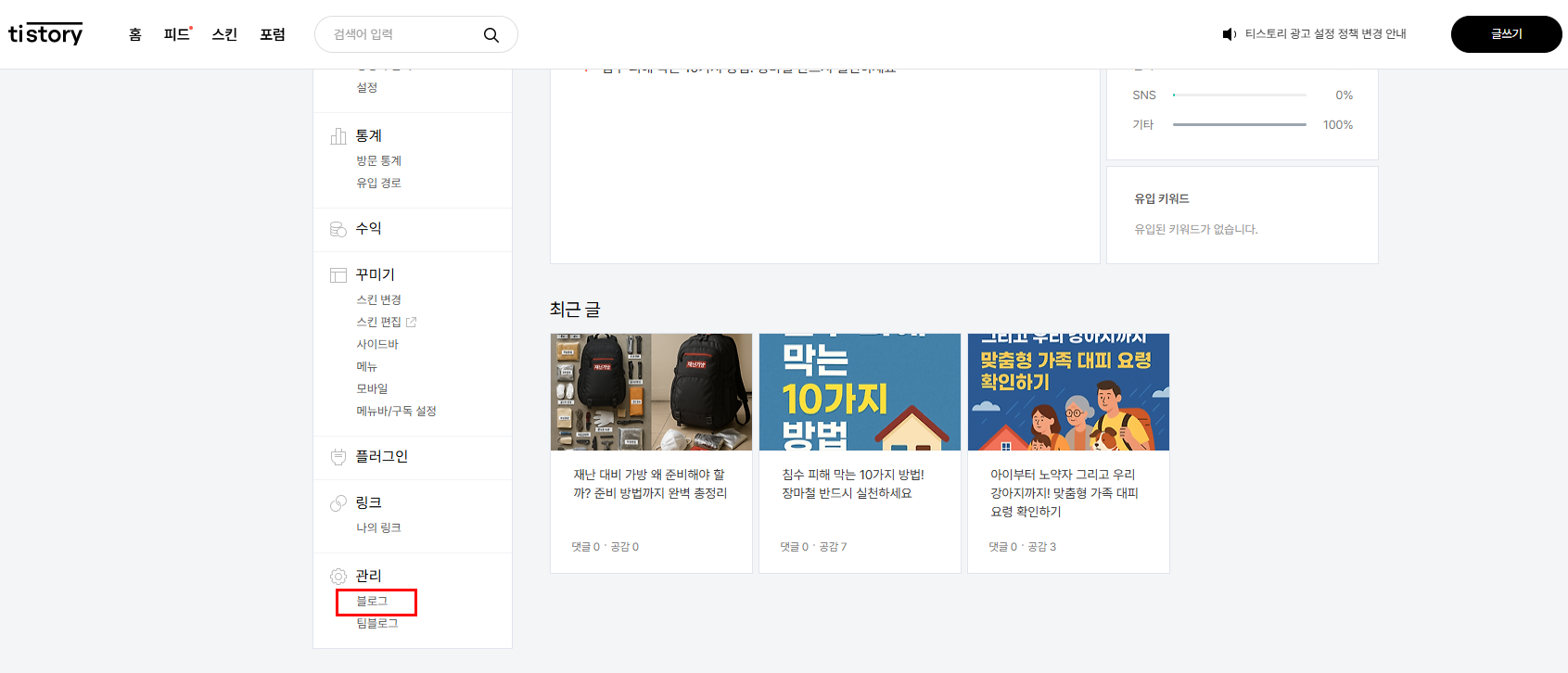Viewport: 1568px width, 673px height.
Task: Select the 관리 section heading
Action: coord(369,577)
